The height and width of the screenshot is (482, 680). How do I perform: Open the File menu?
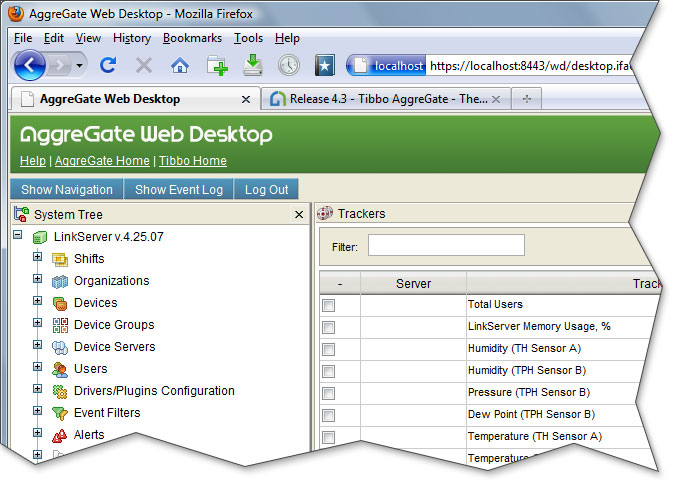point(23,38)
